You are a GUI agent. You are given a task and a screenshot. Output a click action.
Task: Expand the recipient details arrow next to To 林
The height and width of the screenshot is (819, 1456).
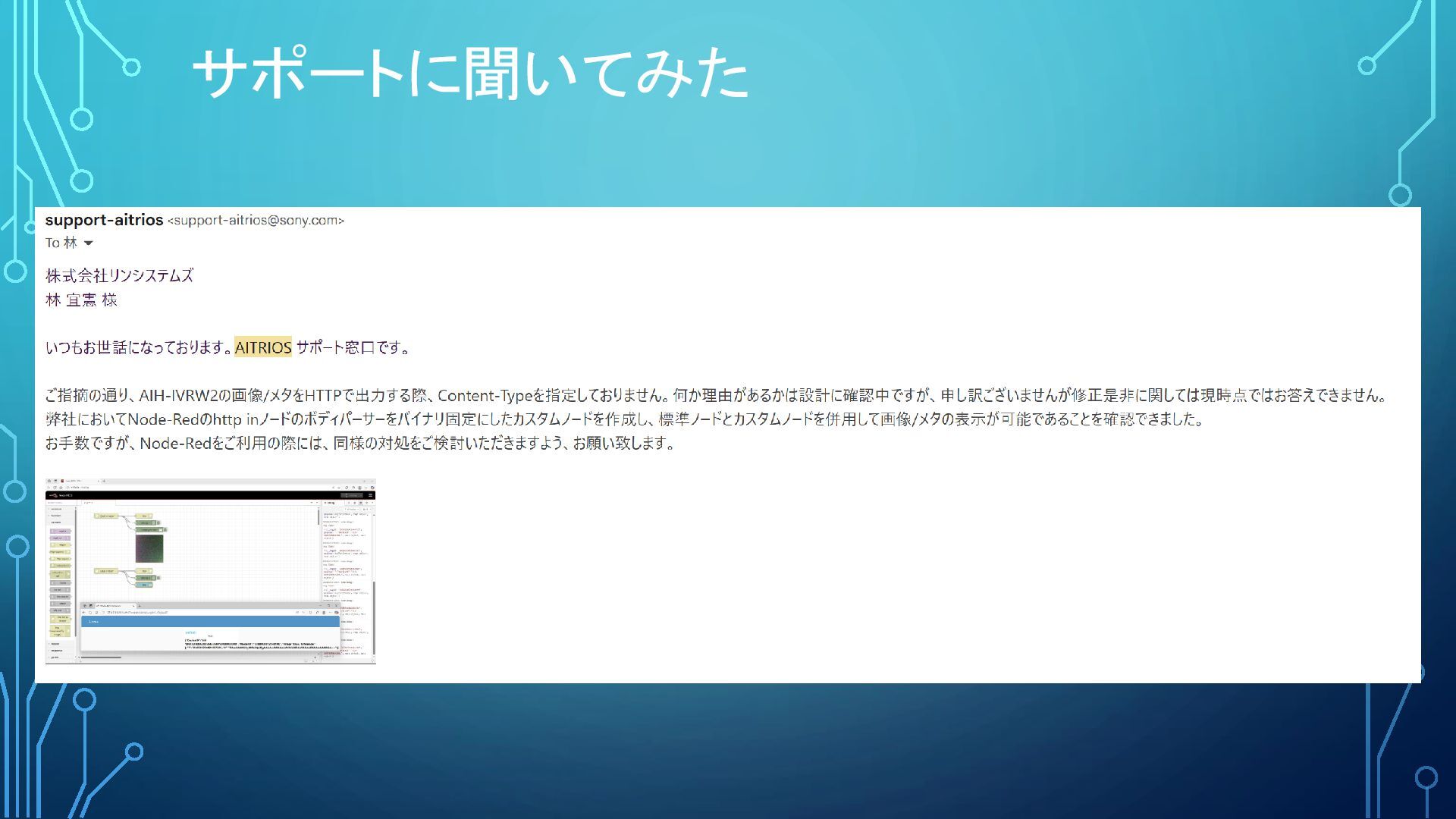88,243
